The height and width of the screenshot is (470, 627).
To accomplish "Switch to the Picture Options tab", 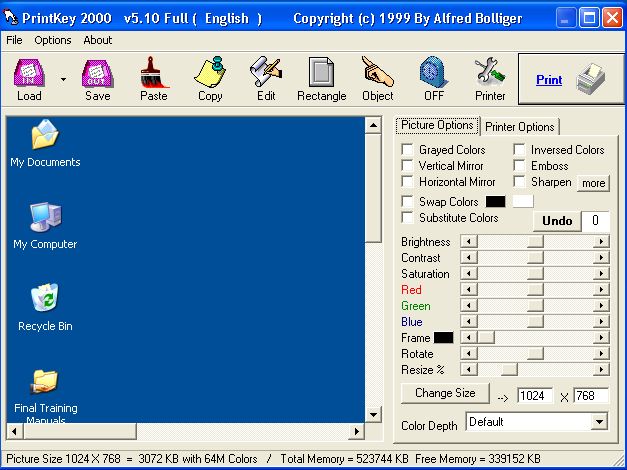I will click(x=437, y=125).
